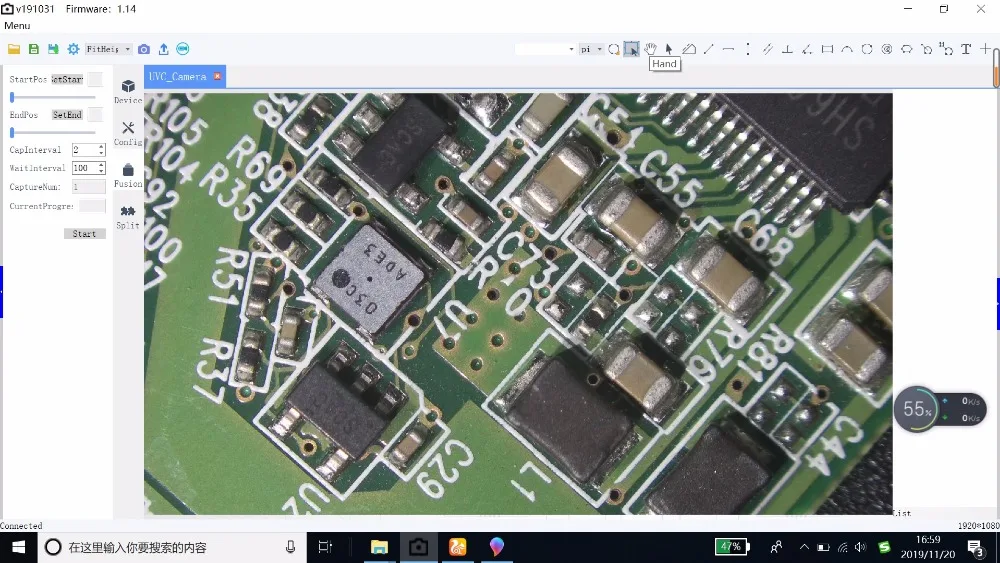Select the diagonal line measurement tool
1000x563 pixels.
point(709,49)
